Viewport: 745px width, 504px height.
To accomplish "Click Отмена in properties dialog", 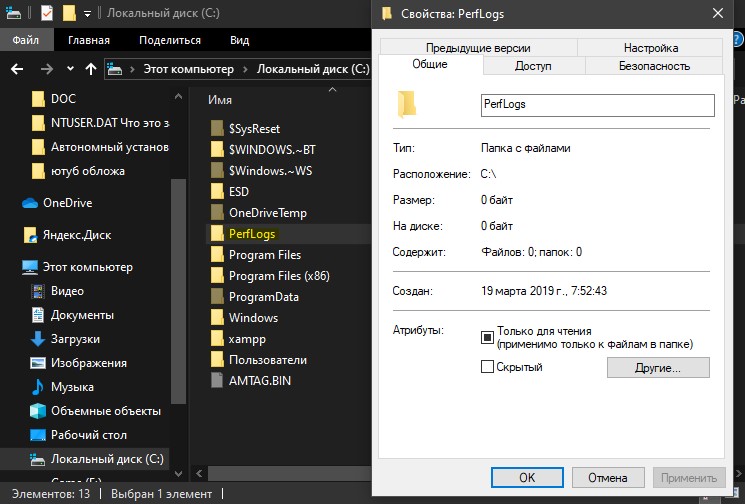I will pyautogui.click(x=608, y=477).
